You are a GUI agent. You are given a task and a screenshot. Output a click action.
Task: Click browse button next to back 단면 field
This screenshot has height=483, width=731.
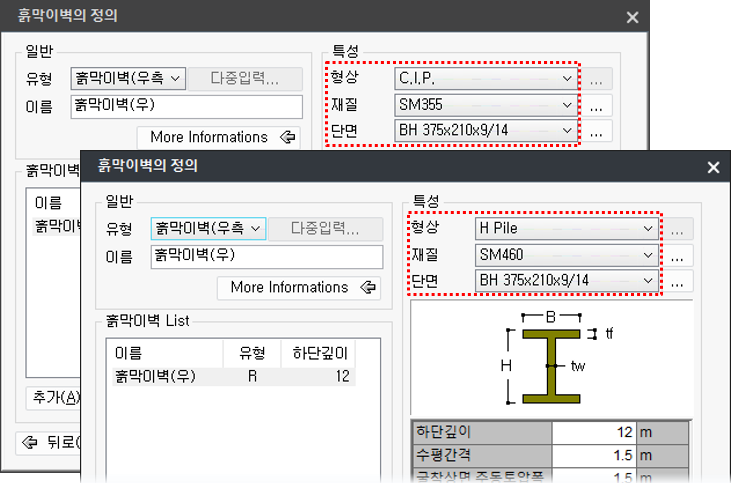[599, 131]
